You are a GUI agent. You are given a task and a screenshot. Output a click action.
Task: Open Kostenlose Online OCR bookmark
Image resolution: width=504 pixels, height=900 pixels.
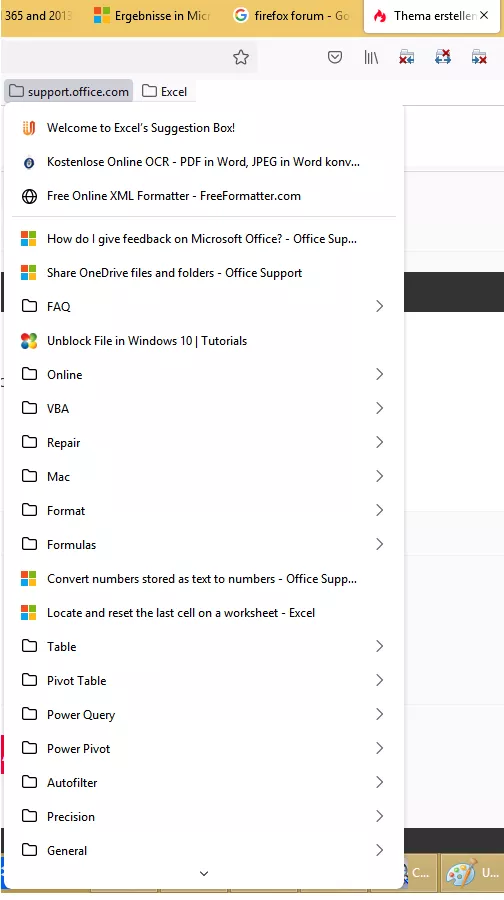pos(203,162)
